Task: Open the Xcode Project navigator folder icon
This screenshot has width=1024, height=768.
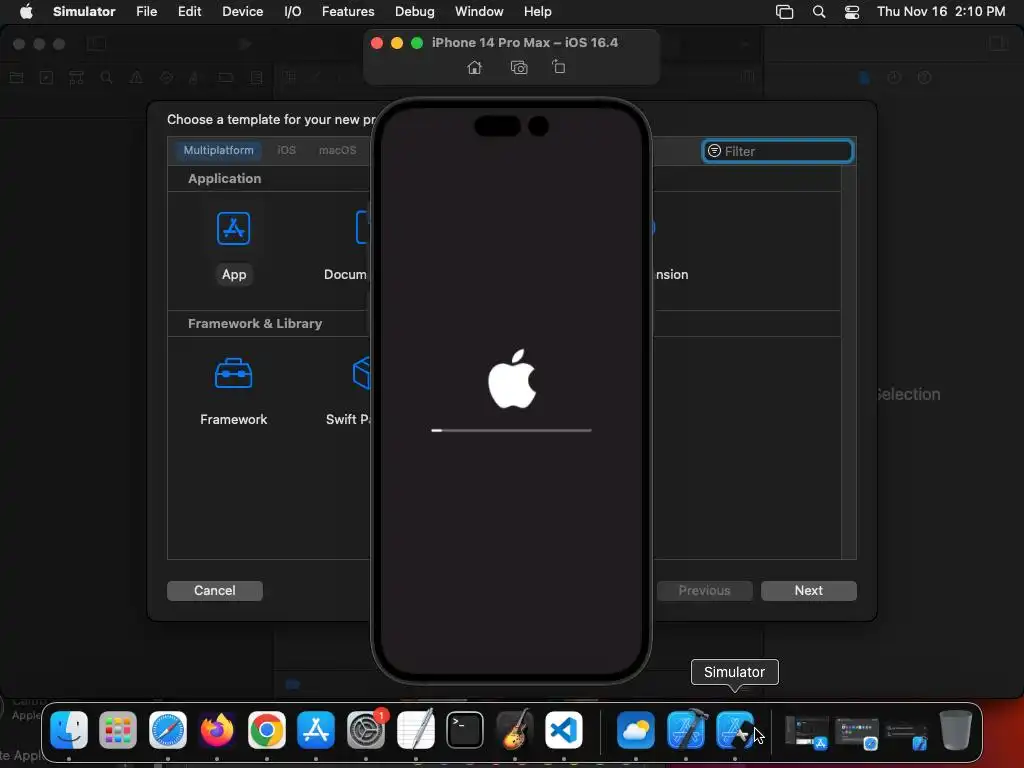Action: 16,78
